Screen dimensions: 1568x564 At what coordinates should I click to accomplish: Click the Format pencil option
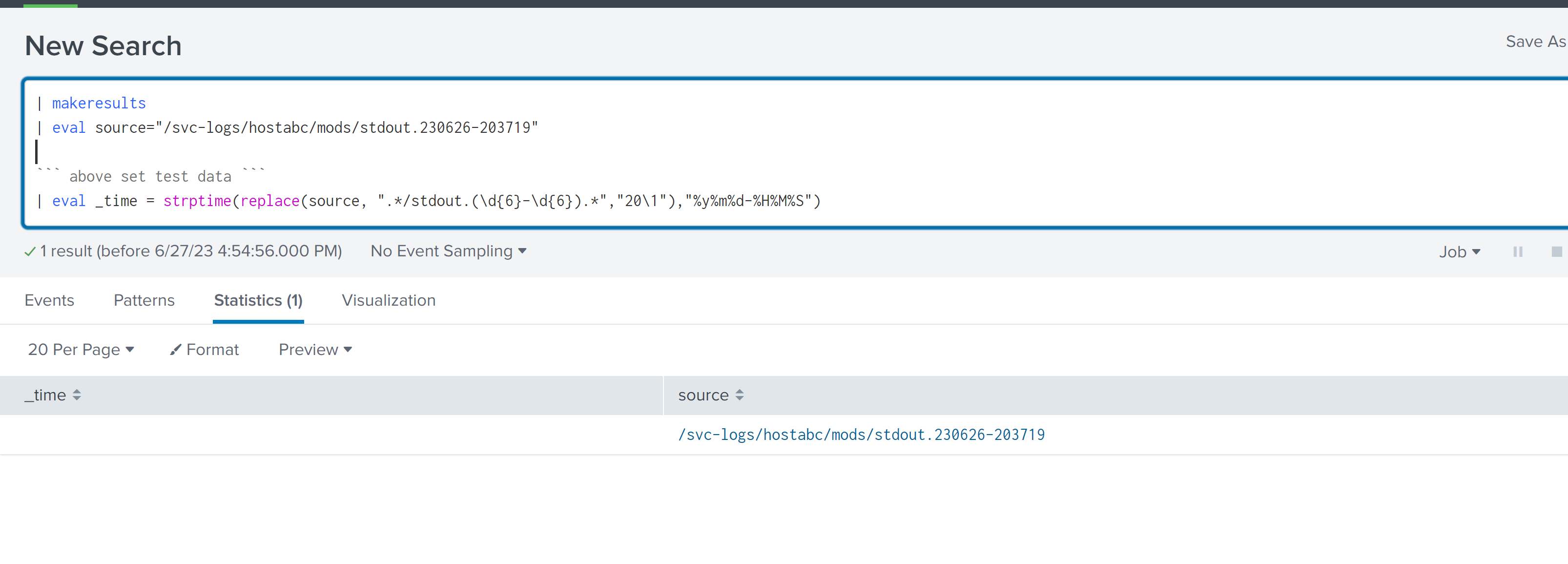click(x=205, y=350)
